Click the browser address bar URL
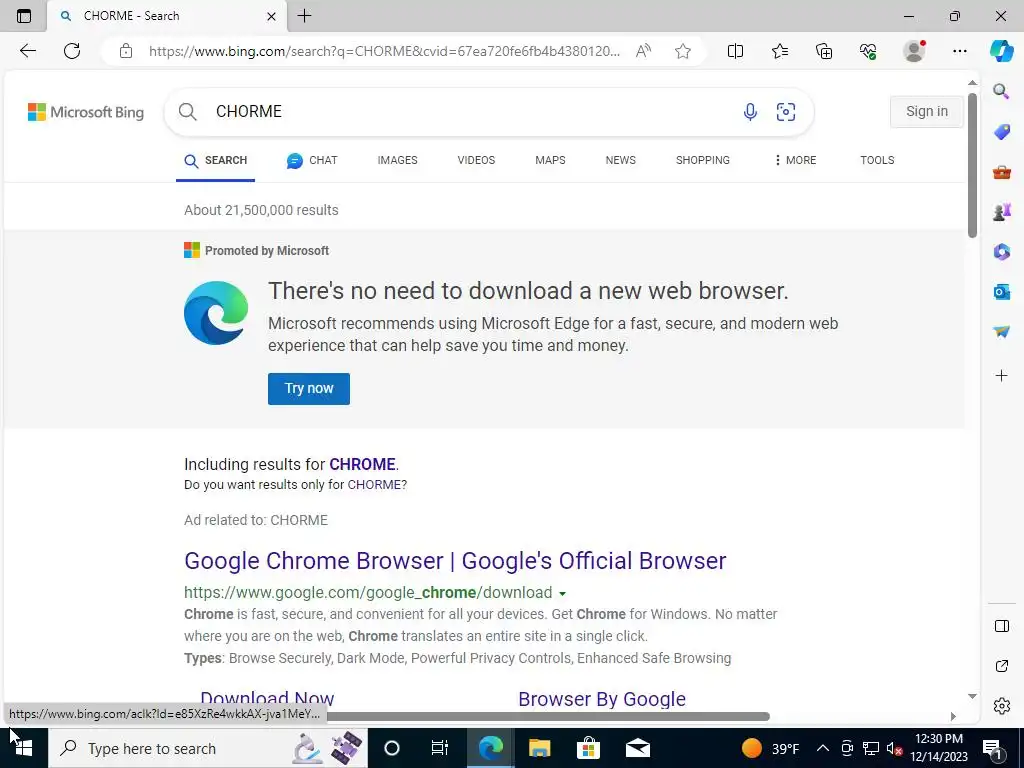The height and width of the screenshot is (768, 1024). click(384, 51)
